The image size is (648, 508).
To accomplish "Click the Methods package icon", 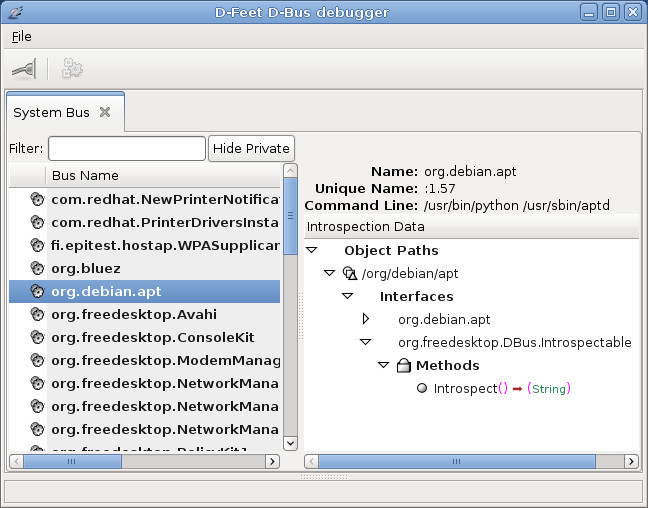I will (403, 365).
